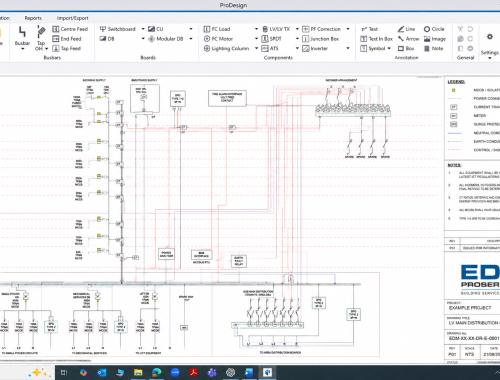Expand the Tap Off dropdown arrow

click(46, 49)
